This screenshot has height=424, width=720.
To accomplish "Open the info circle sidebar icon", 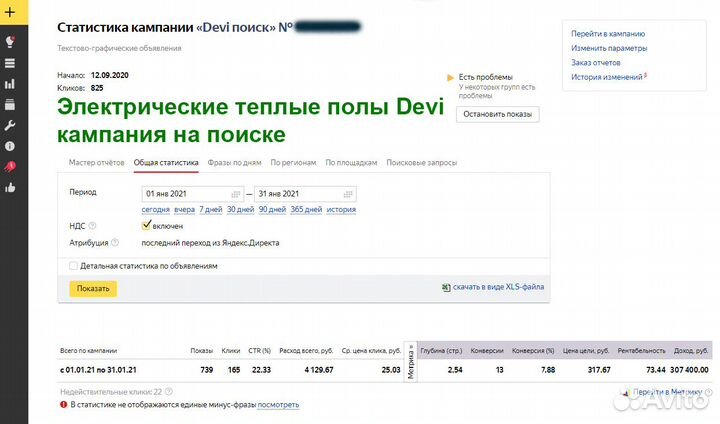I will (10, 146).
